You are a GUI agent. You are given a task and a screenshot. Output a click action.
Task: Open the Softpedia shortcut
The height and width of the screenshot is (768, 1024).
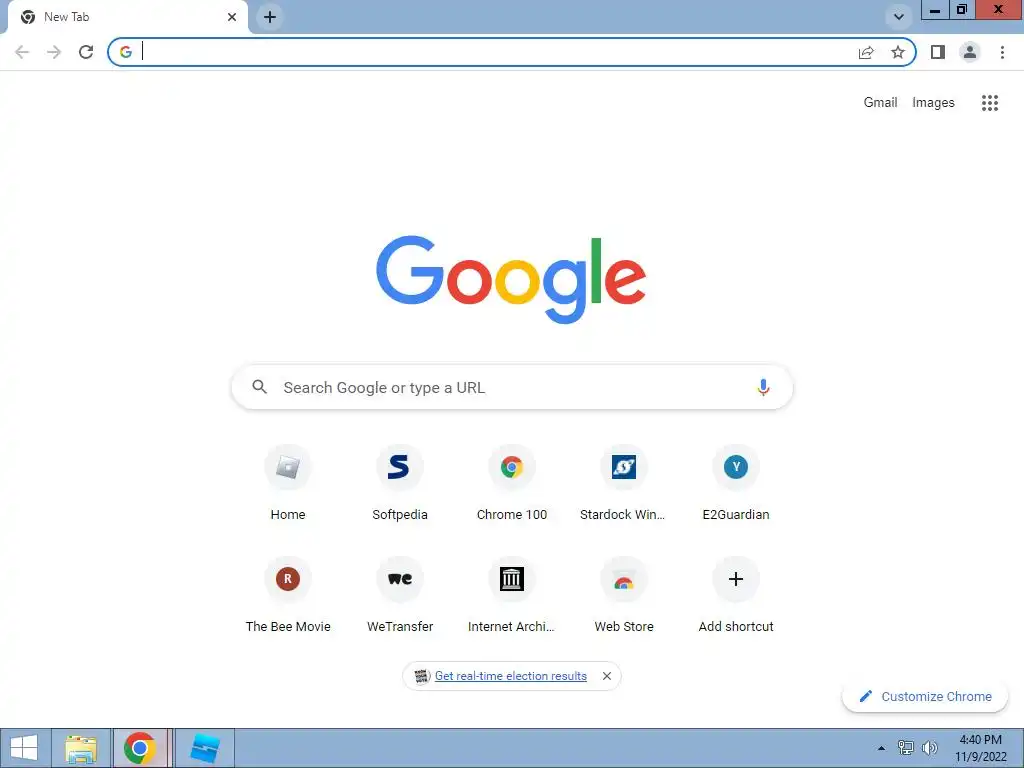(400, 483)
